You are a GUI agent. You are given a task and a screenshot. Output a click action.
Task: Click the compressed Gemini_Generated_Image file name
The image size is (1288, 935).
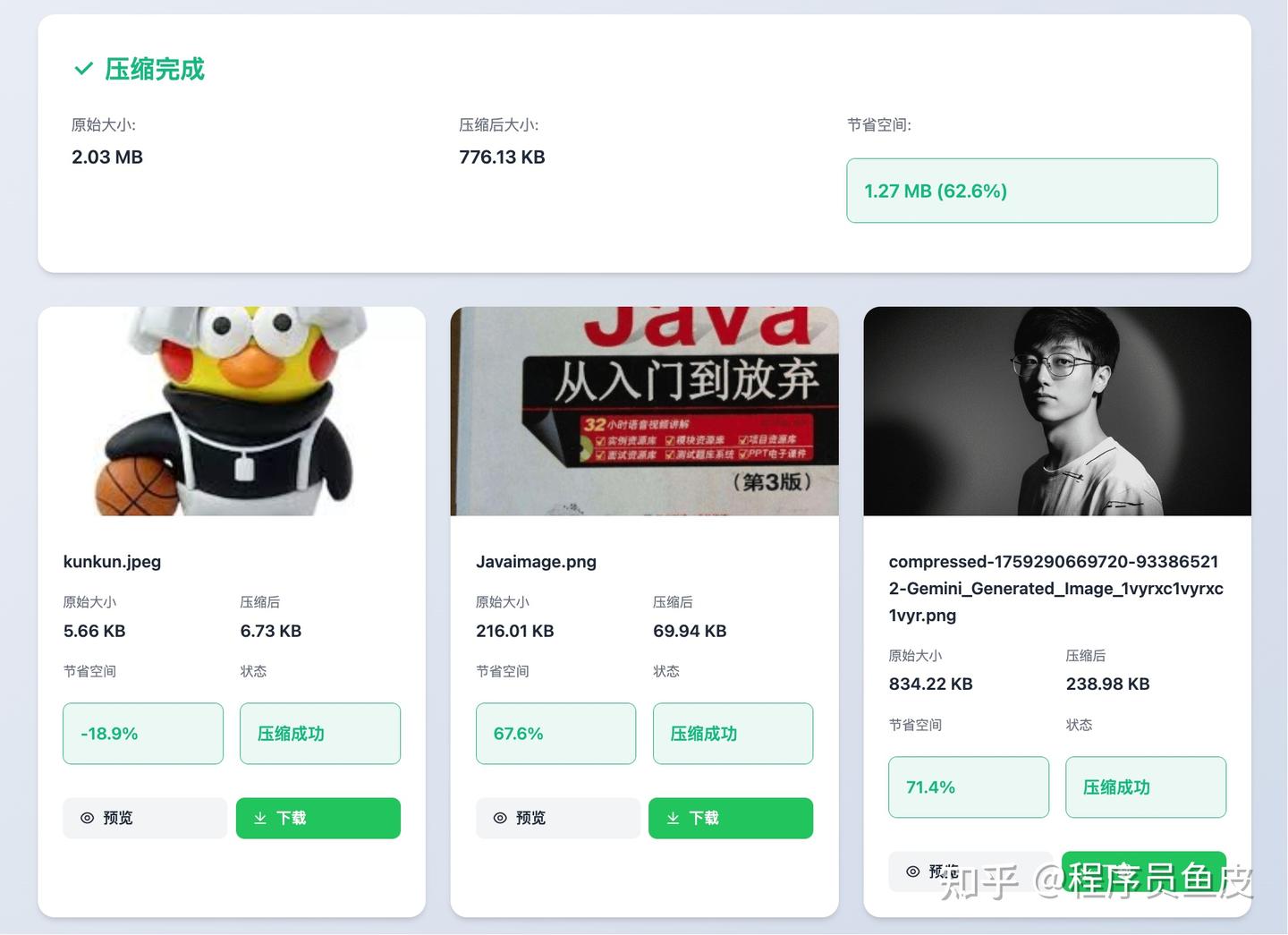click(x=1055, y=588)
